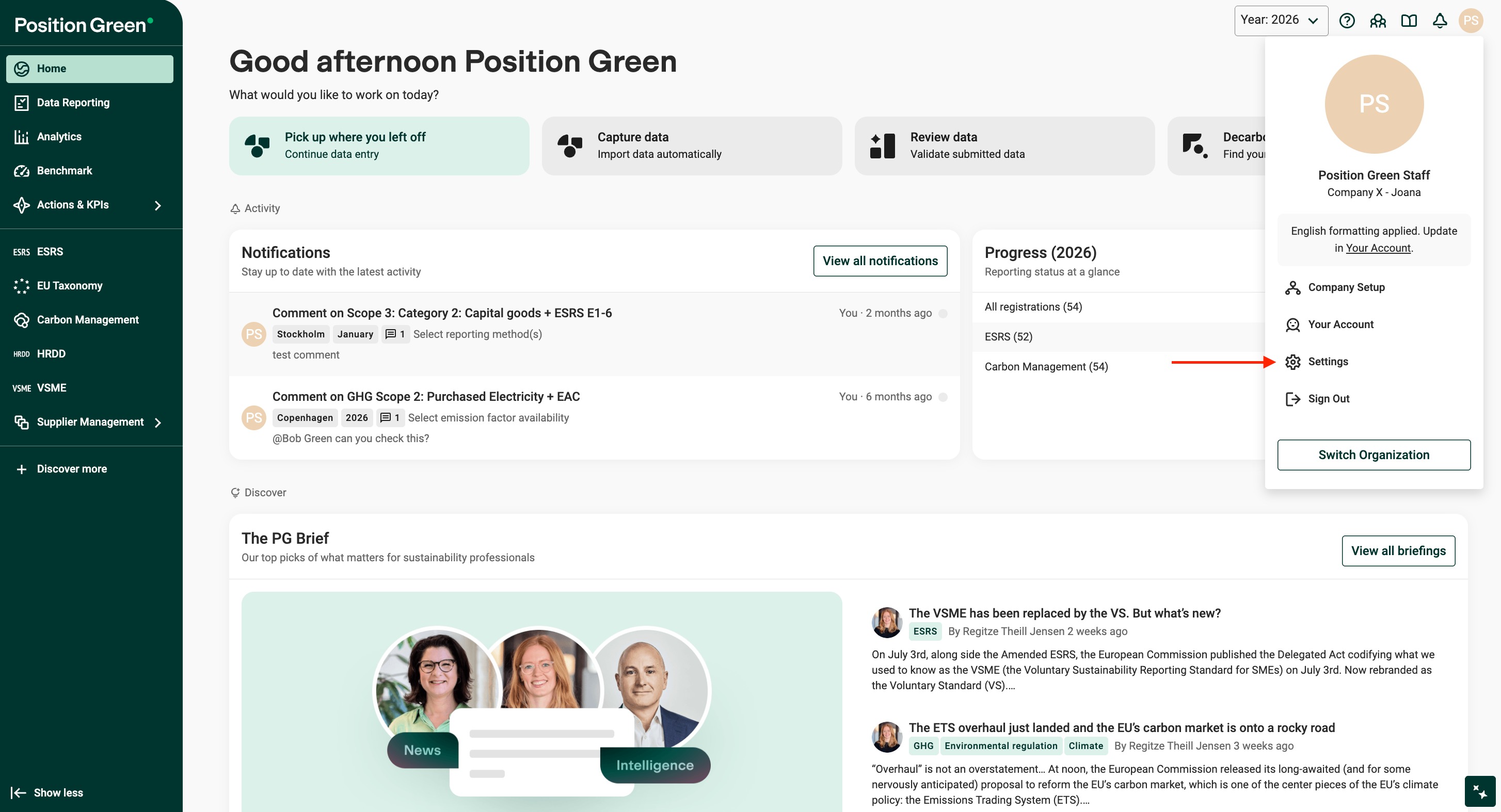This screenshot has width=1501, height=812.
Task: Select the All registrations (54) progress row
Action: [x=1119, y=307]
